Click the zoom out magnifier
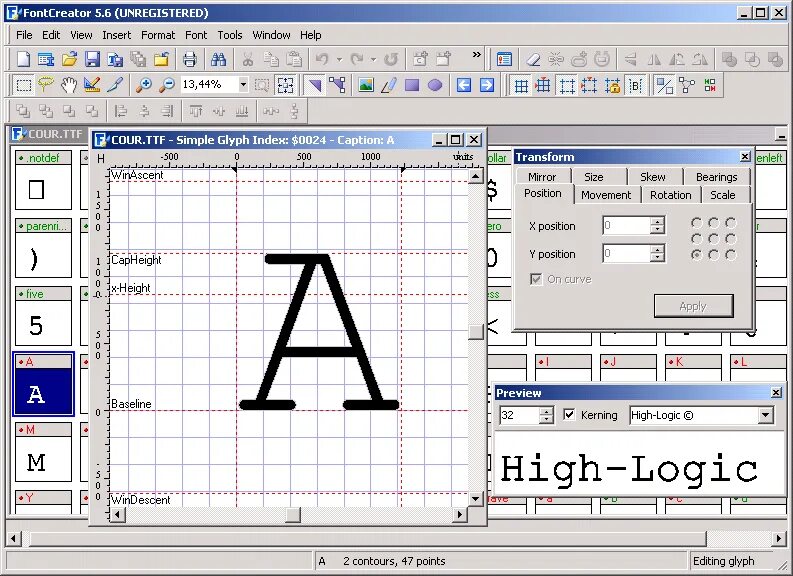The height and width of the screenshot is (576, 793). point(166,85)
